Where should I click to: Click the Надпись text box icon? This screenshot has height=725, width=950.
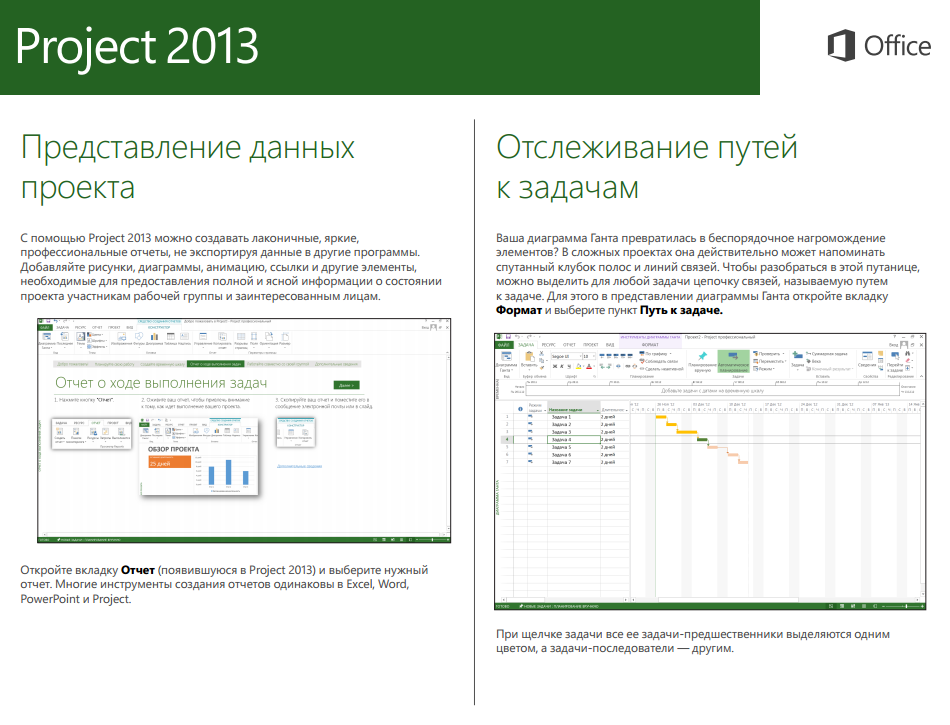pyautogui.click(x=184, y=339)
